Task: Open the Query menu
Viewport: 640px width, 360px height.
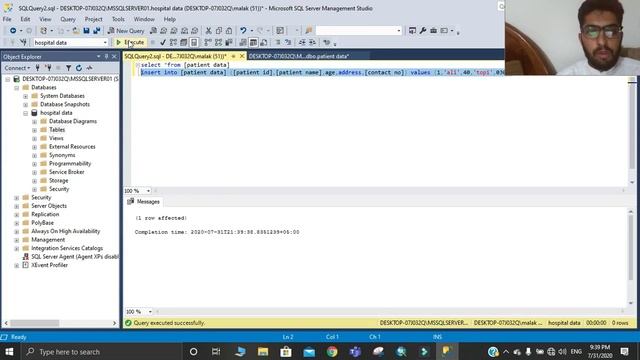Action: (x=68, y=19)
